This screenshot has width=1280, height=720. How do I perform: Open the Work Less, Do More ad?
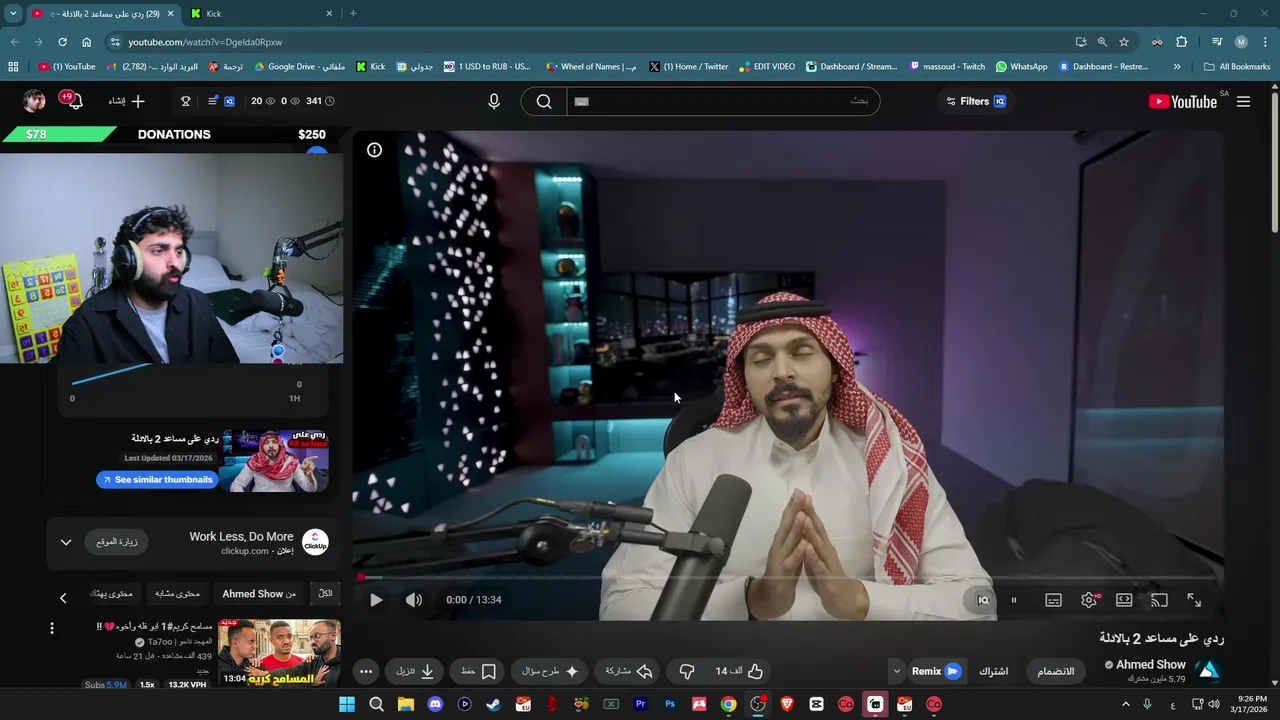241,537
